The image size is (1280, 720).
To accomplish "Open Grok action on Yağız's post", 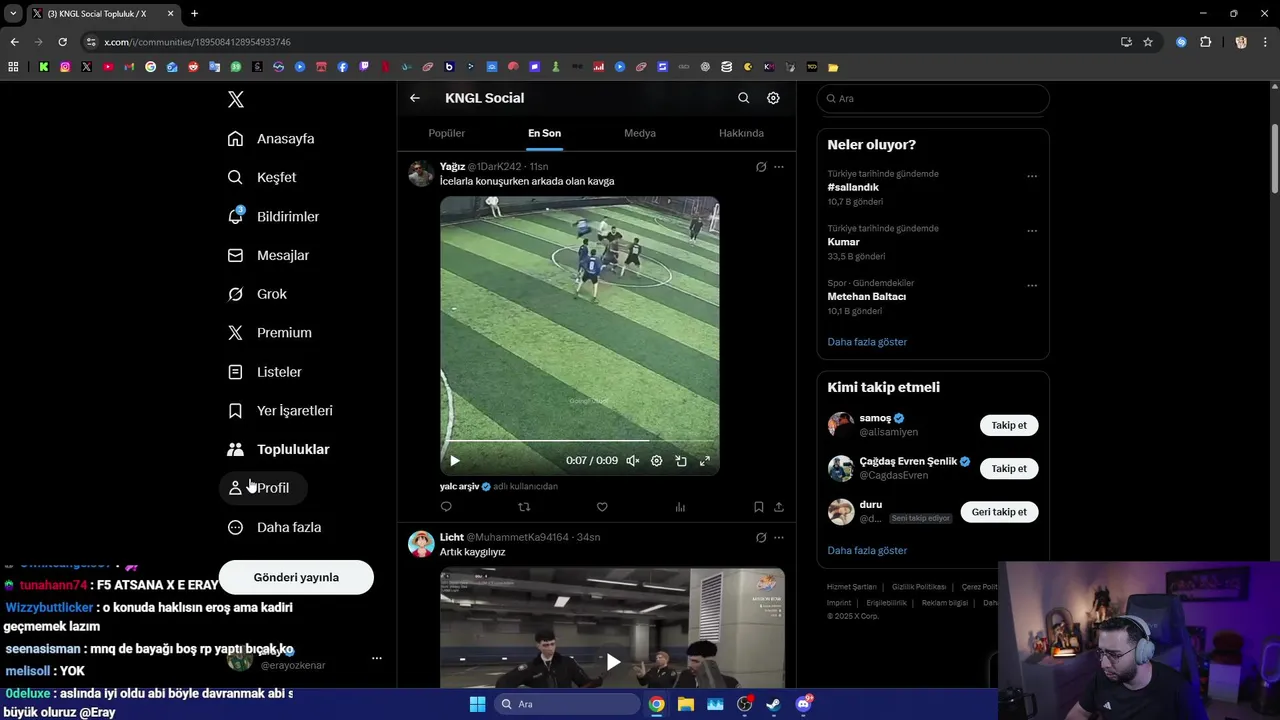I will (x=761, y=167).
